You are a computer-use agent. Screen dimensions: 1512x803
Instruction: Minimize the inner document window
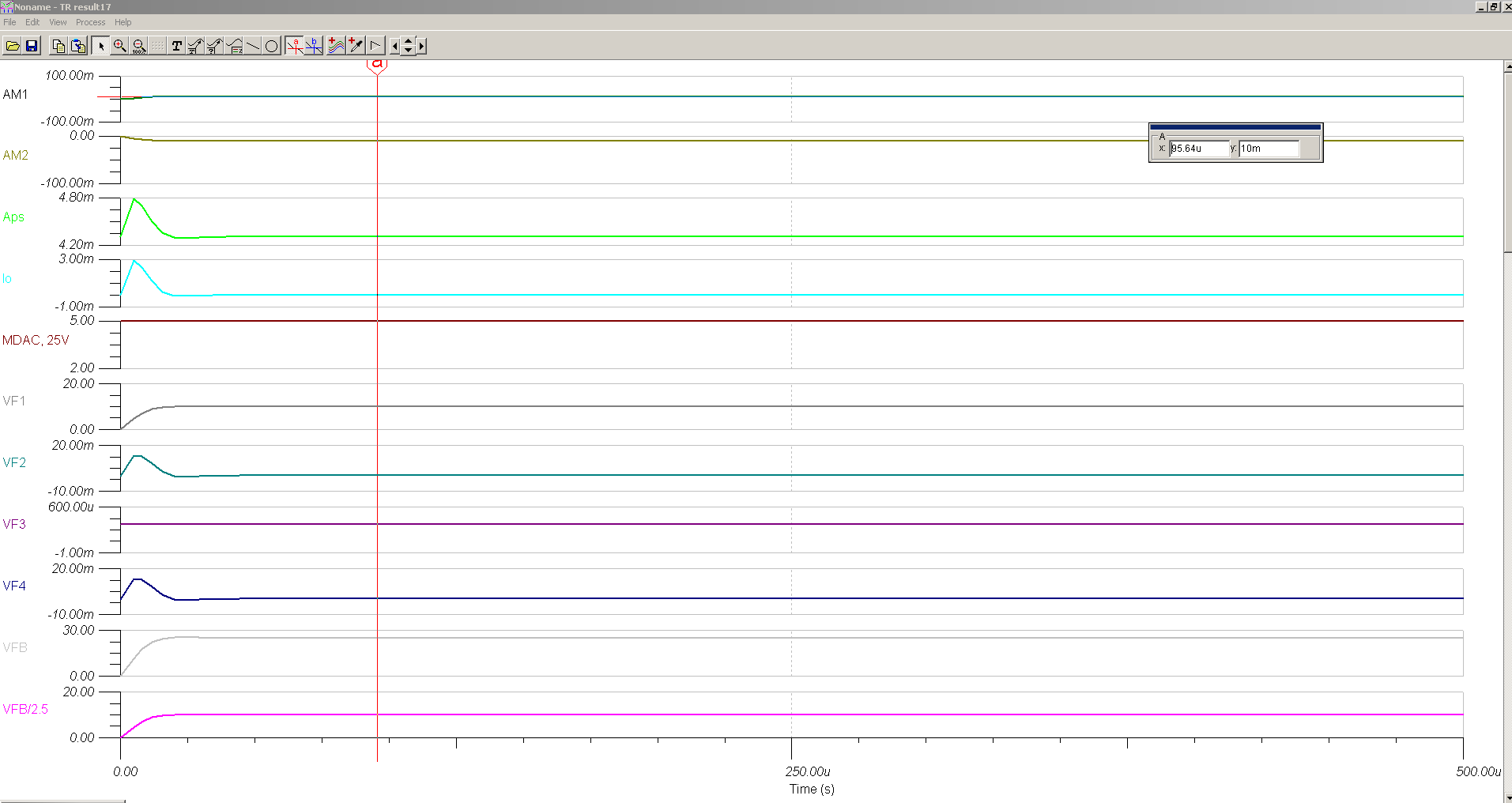[x=1482, y=6]
